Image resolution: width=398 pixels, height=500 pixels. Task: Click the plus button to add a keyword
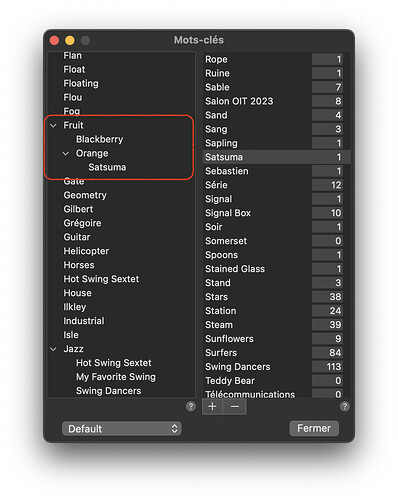pos(212,406)
